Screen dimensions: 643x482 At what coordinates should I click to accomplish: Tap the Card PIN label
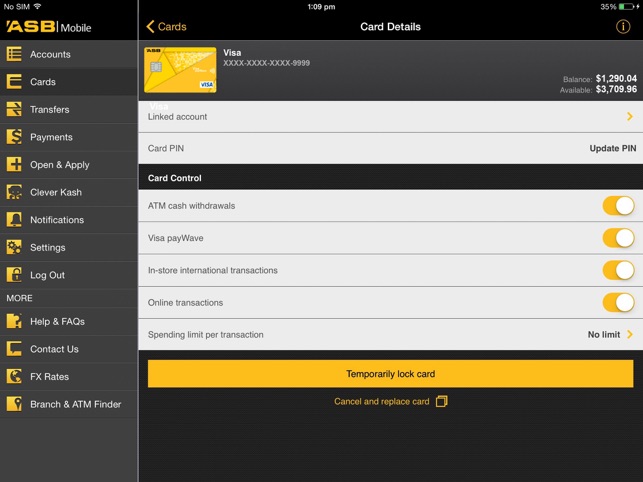166,148
